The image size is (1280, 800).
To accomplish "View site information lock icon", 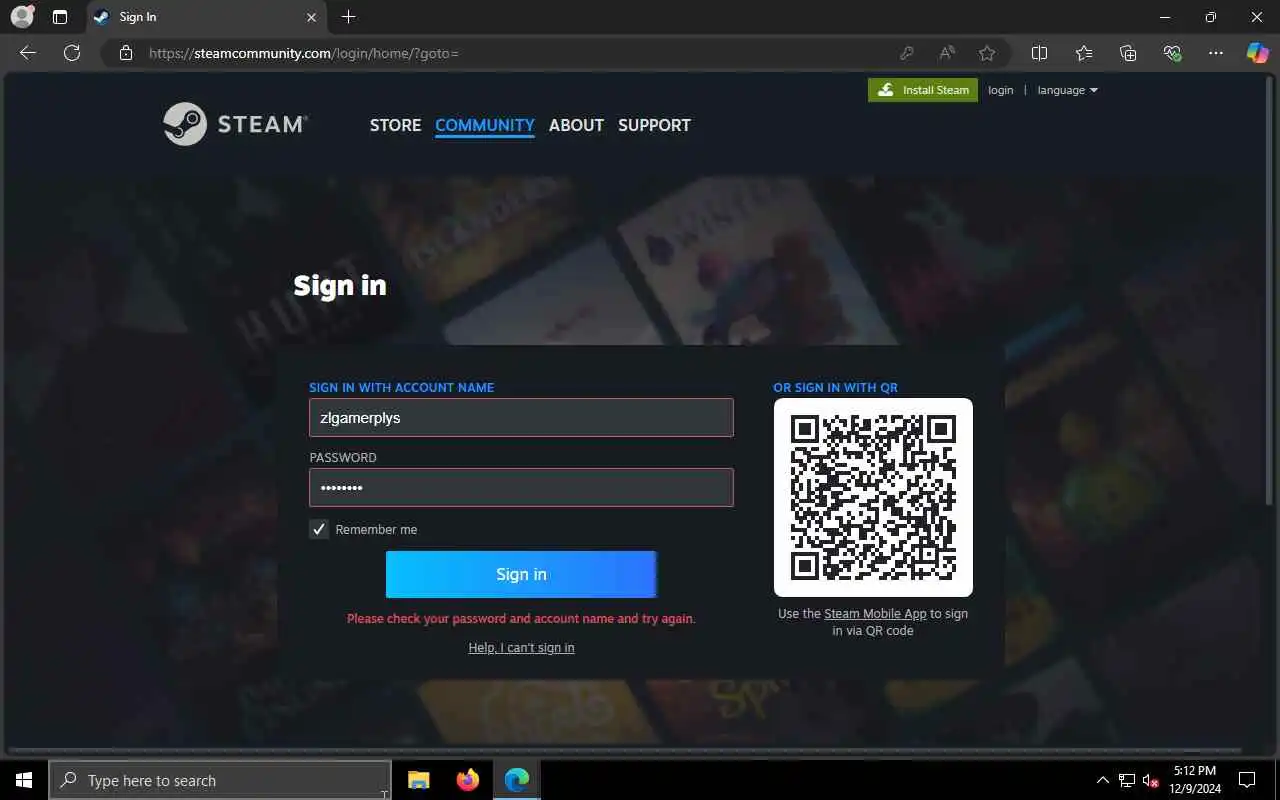I will (x=125, y=53).
